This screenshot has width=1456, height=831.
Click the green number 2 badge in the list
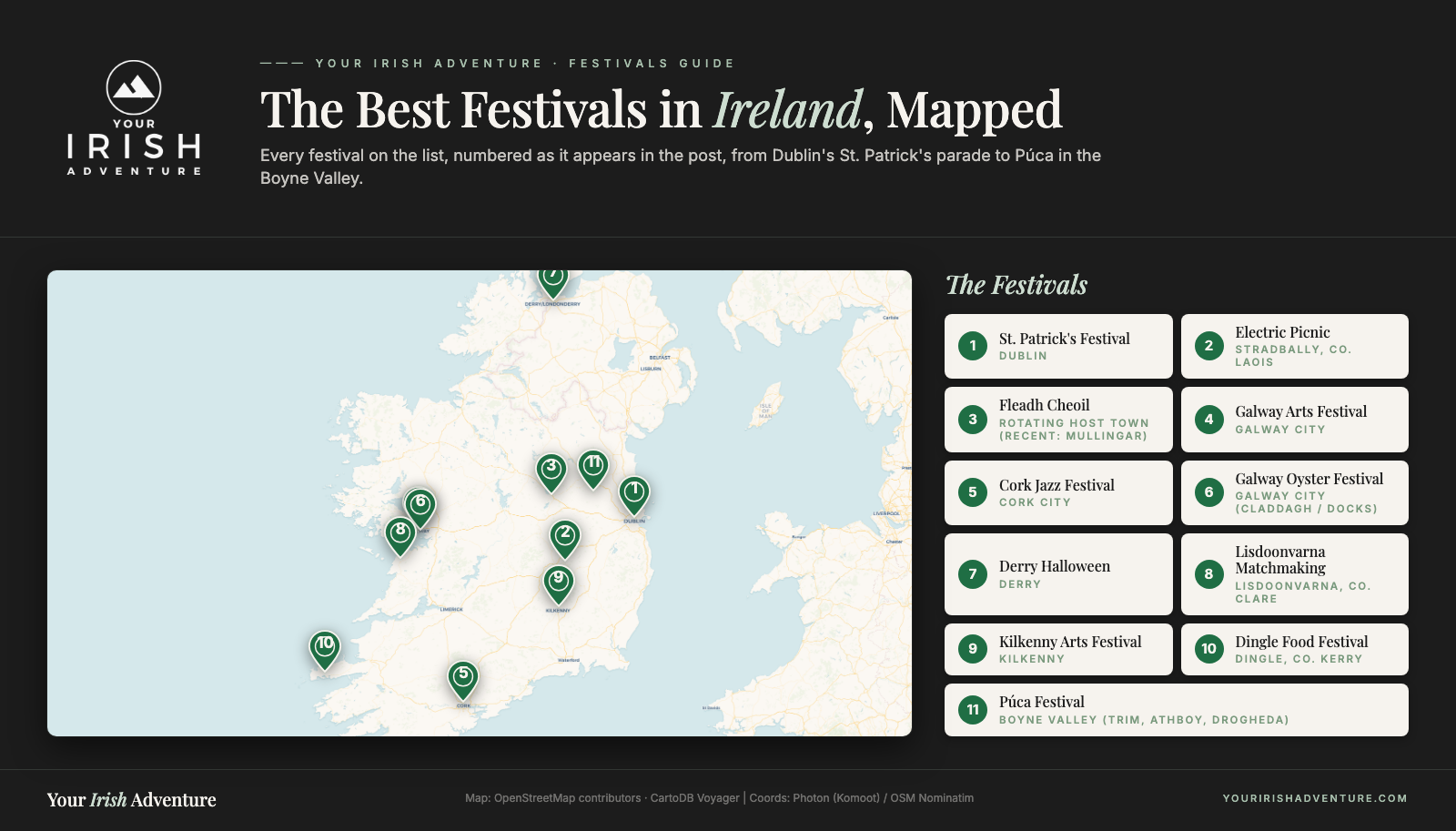pos(1208,346)
